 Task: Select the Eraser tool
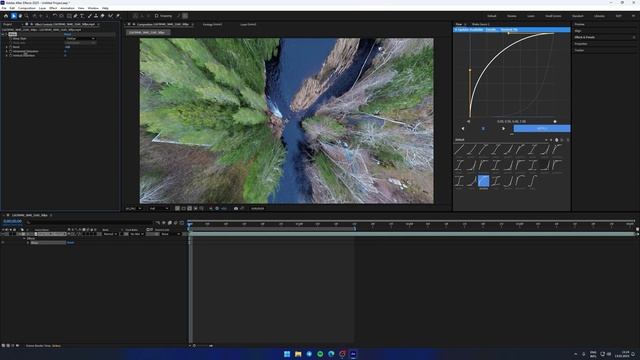(102, 16)
